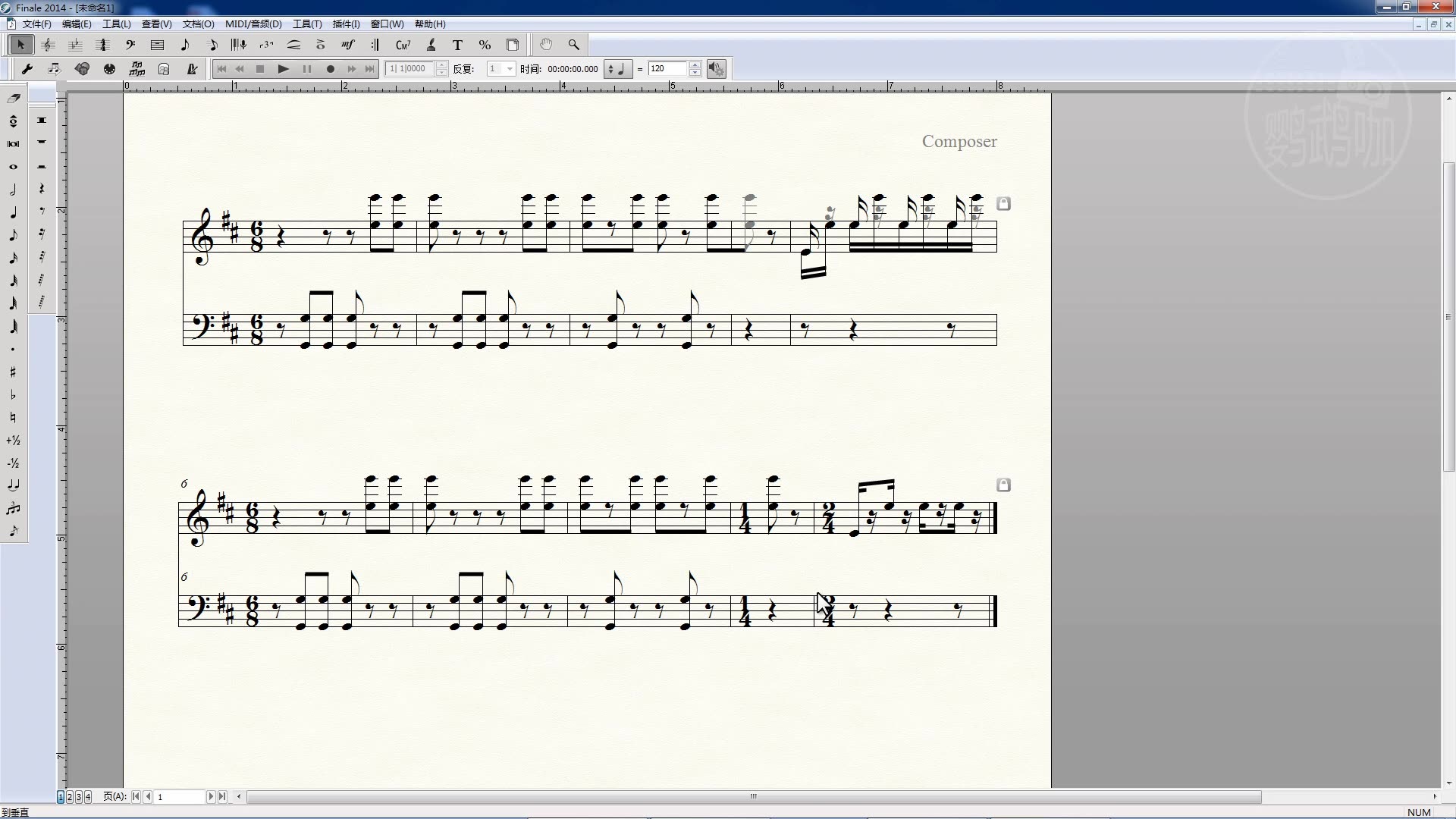Click the Record button

330,69
